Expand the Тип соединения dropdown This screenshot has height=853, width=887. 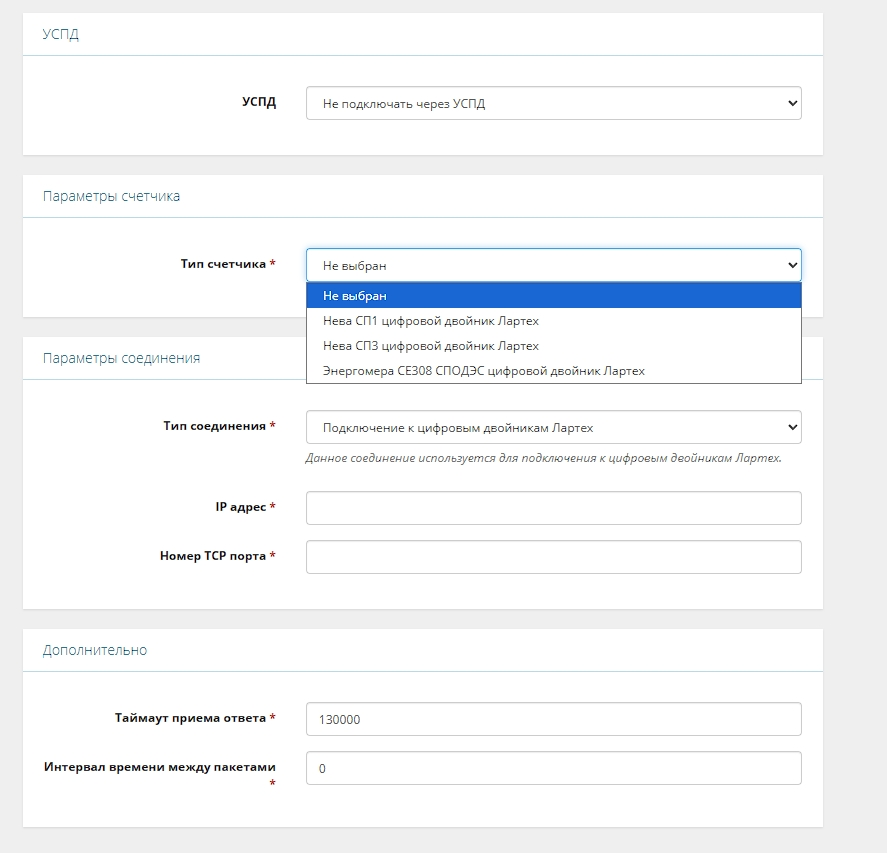[x=553, y=427]
